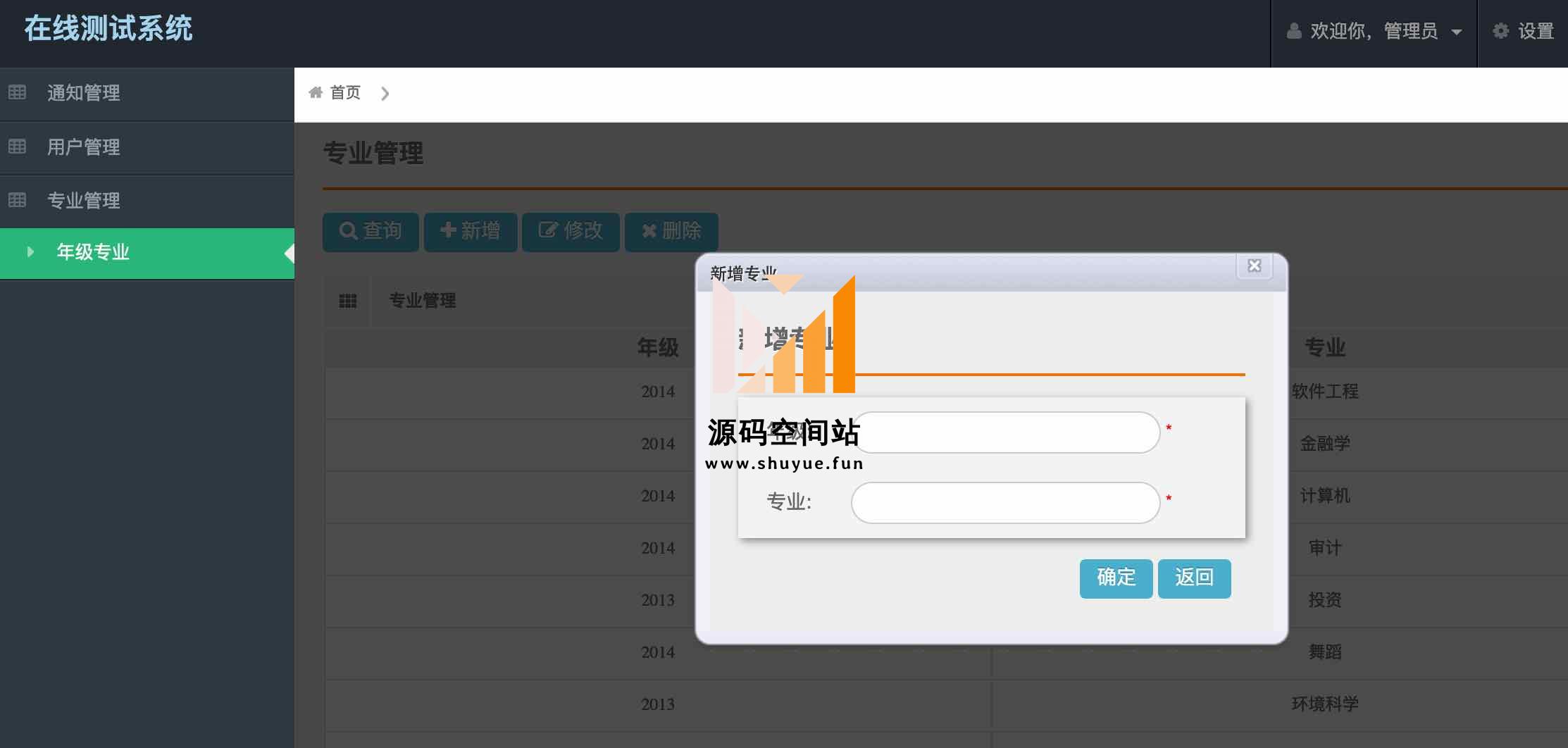Click the 返回 button in the dialog

tap(1194, 579)
